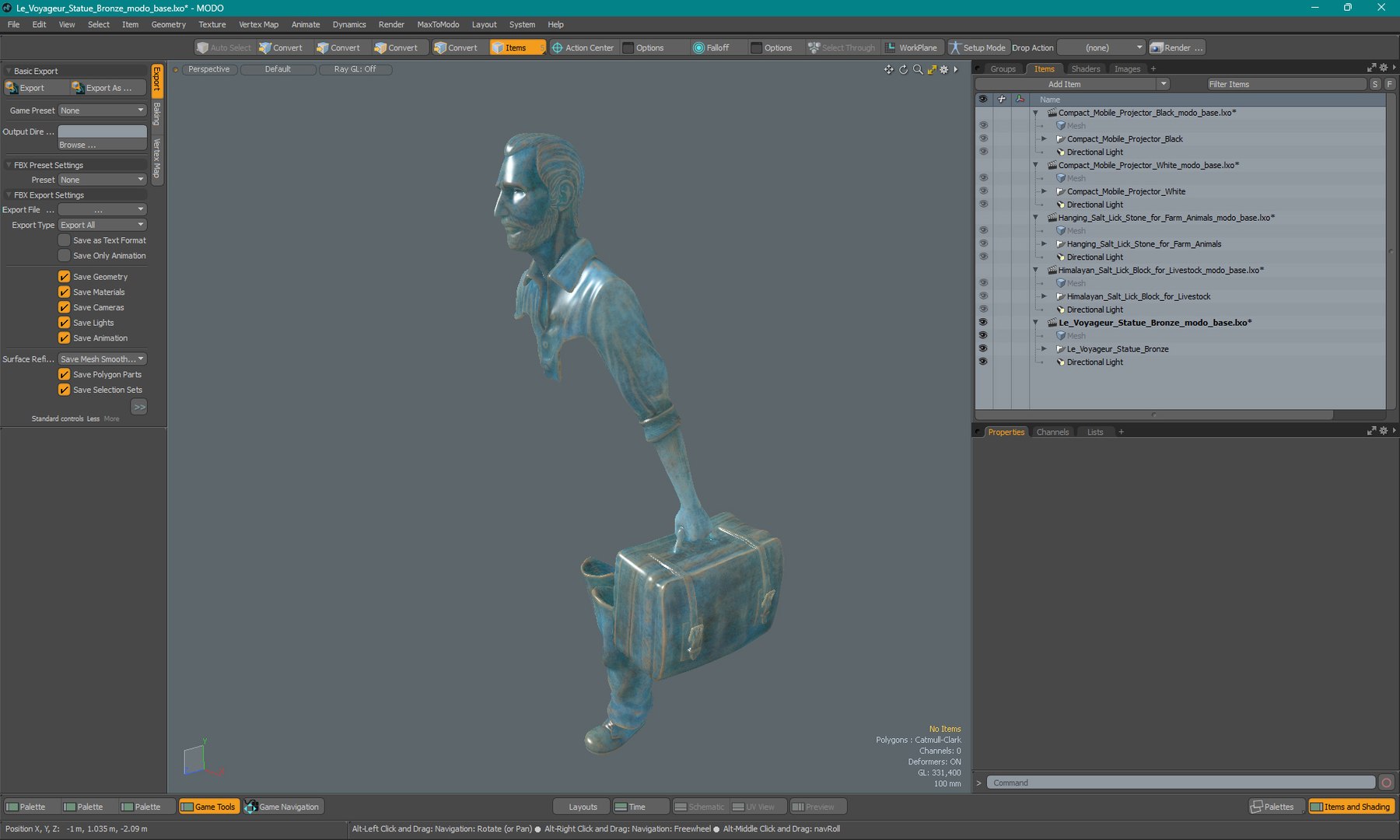The width and height of the screenshot is (1400, 840).
Task: Open the Drop Action (none) dropdown
Action: (1102, 47)
